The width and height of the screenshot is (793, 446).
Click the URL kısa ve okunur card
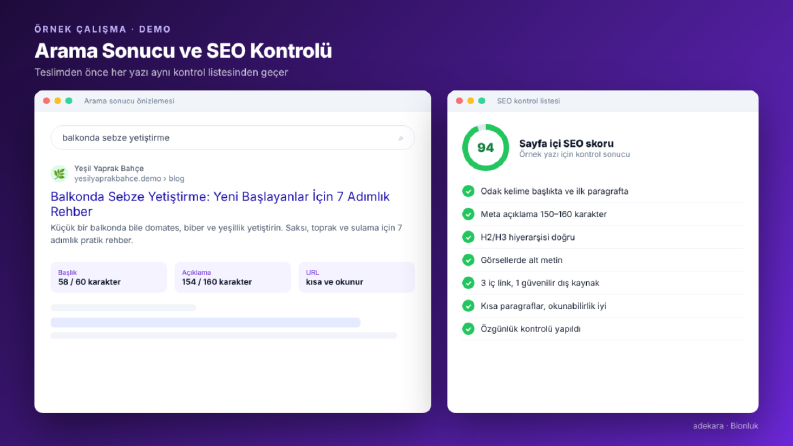pos(357,277)
